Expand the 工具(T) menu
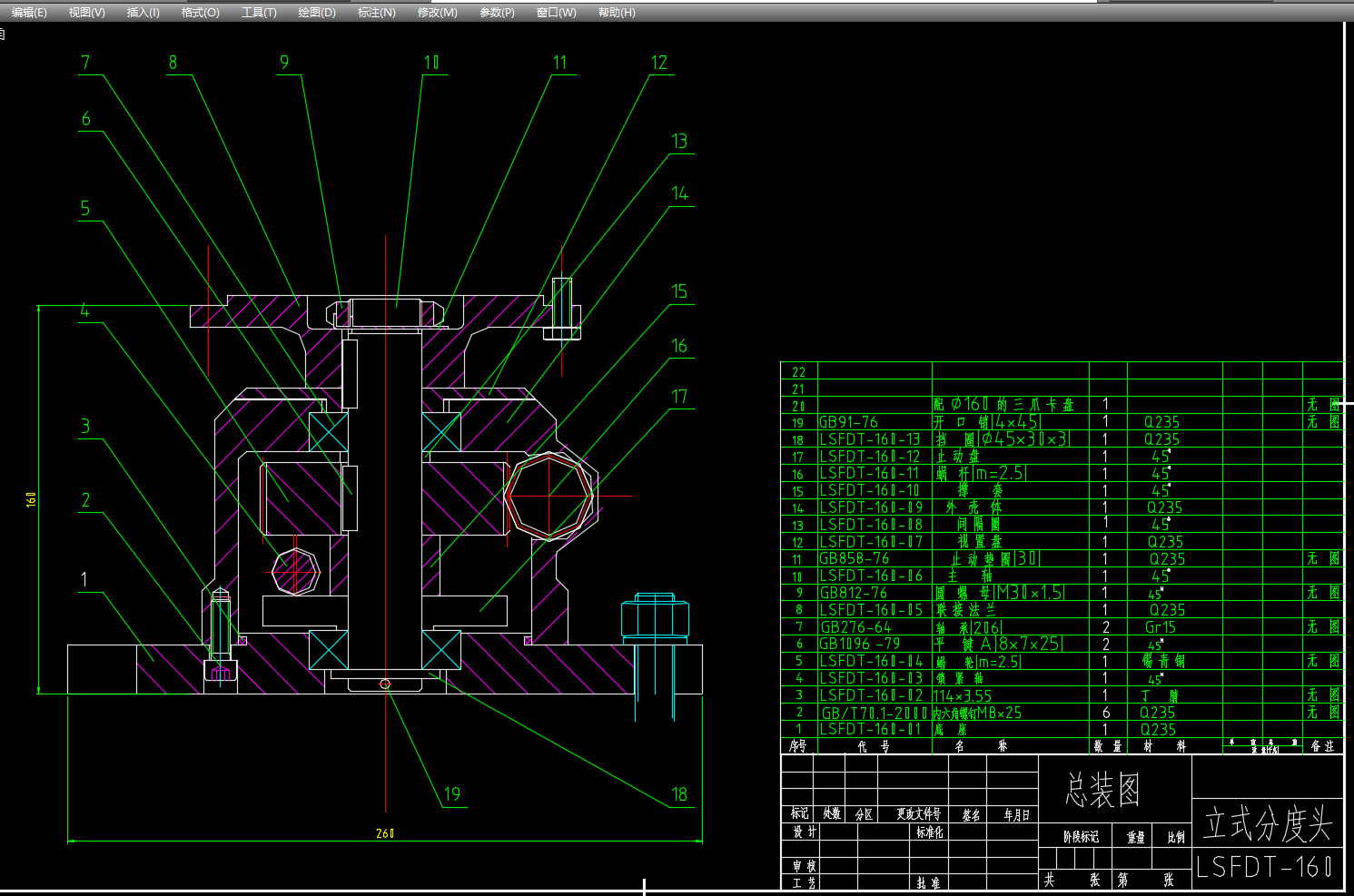Screen dimensions: 1354x896 pyautogui.click(x=259, y=13)
